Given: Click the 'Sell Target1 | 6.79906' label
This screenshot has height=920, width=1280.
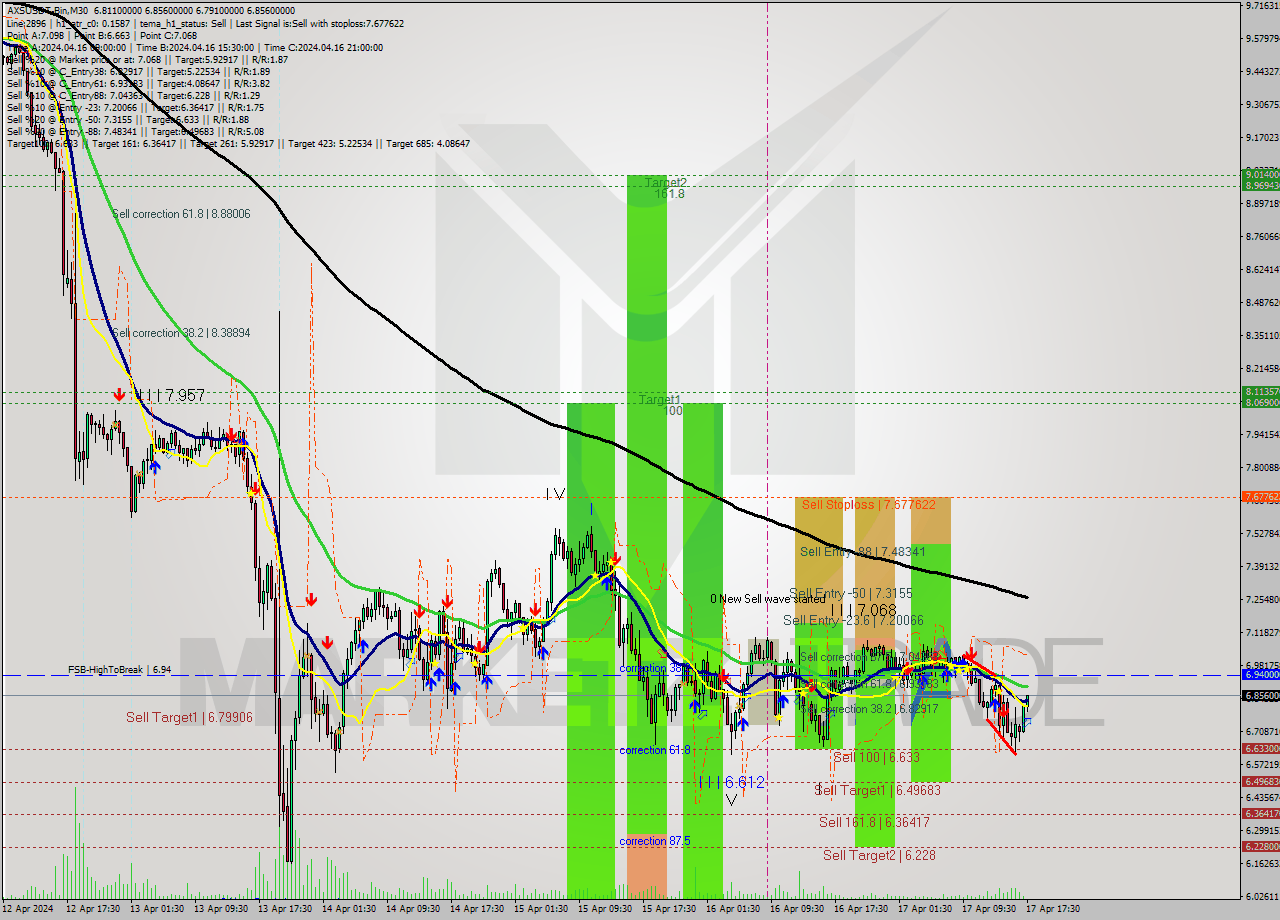Looking at the screenshot, I should pos(189,717).
